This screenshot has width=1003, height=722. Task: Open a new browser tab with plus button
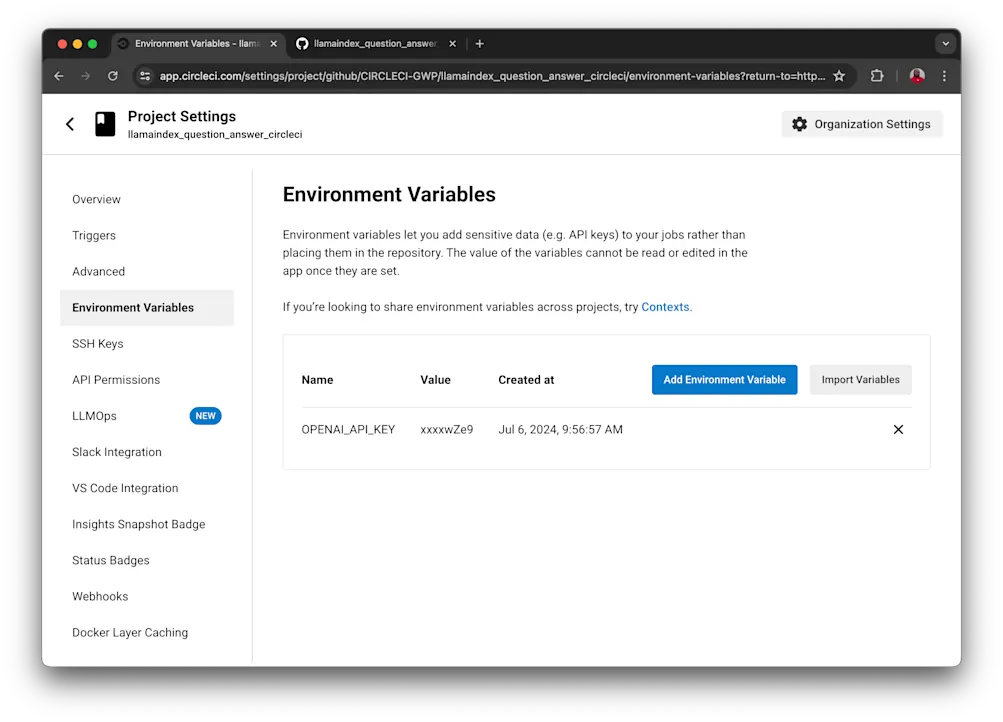(x=479, y=43)
